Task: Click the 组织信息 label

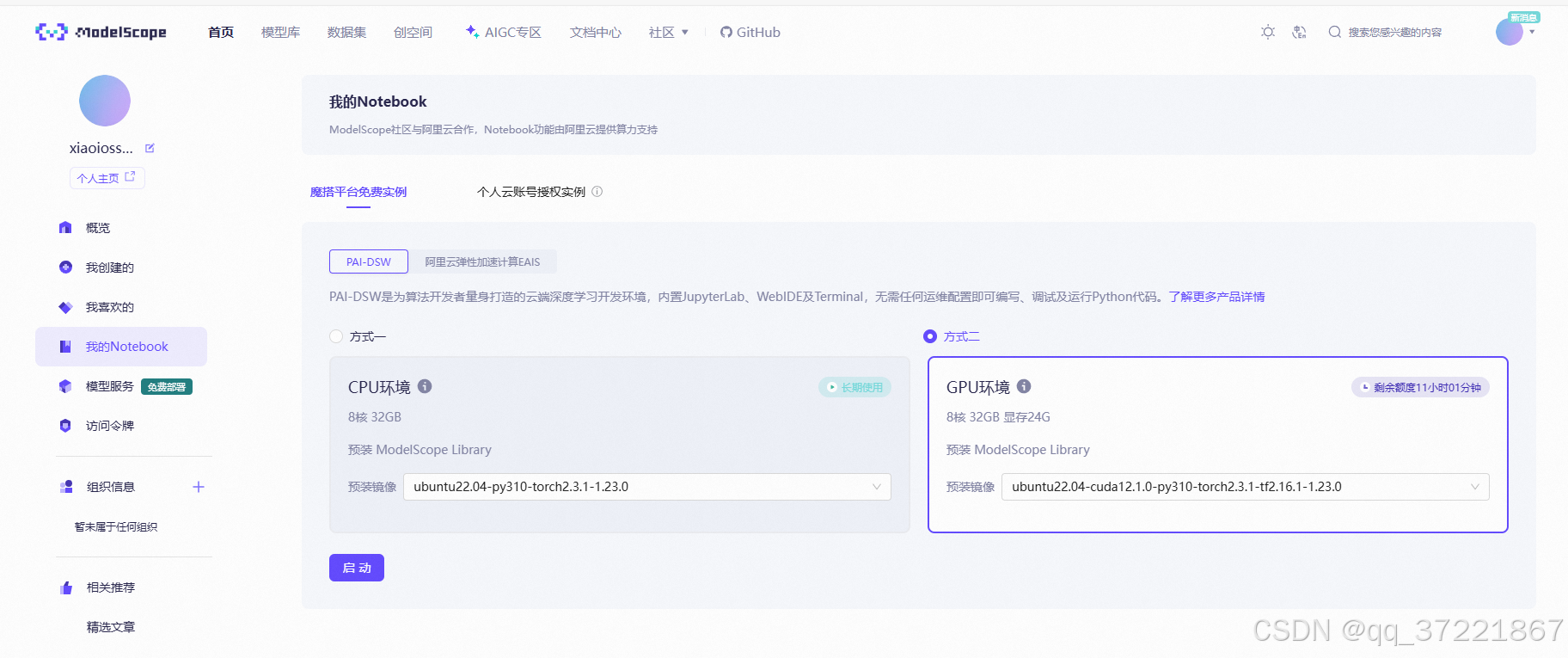Action: [x=111, y=487]
